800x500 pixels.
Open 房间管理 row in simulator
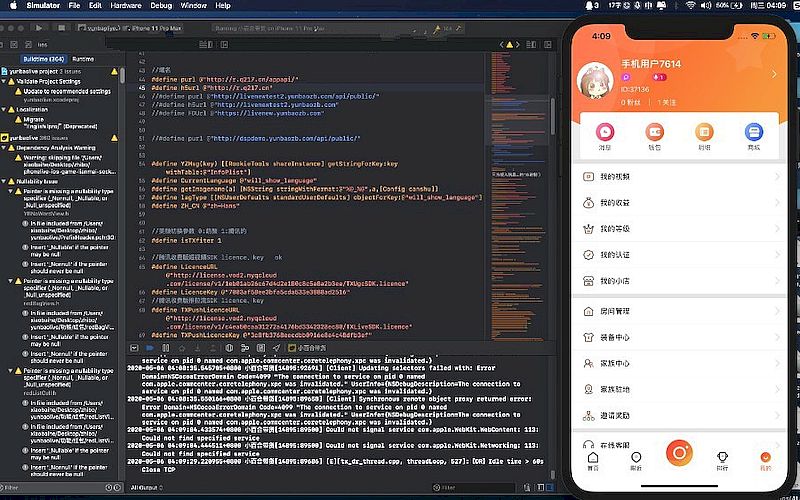680,311
